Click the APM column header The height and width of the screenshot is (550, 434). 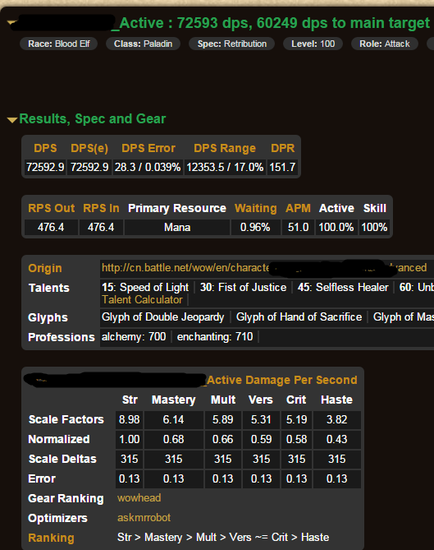(298, 208)
